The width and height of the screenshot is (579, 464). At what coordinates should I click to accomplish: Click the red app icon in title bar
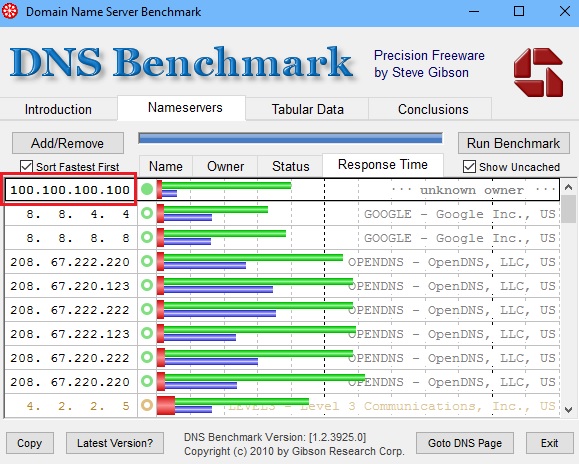(x=10, y=11)
